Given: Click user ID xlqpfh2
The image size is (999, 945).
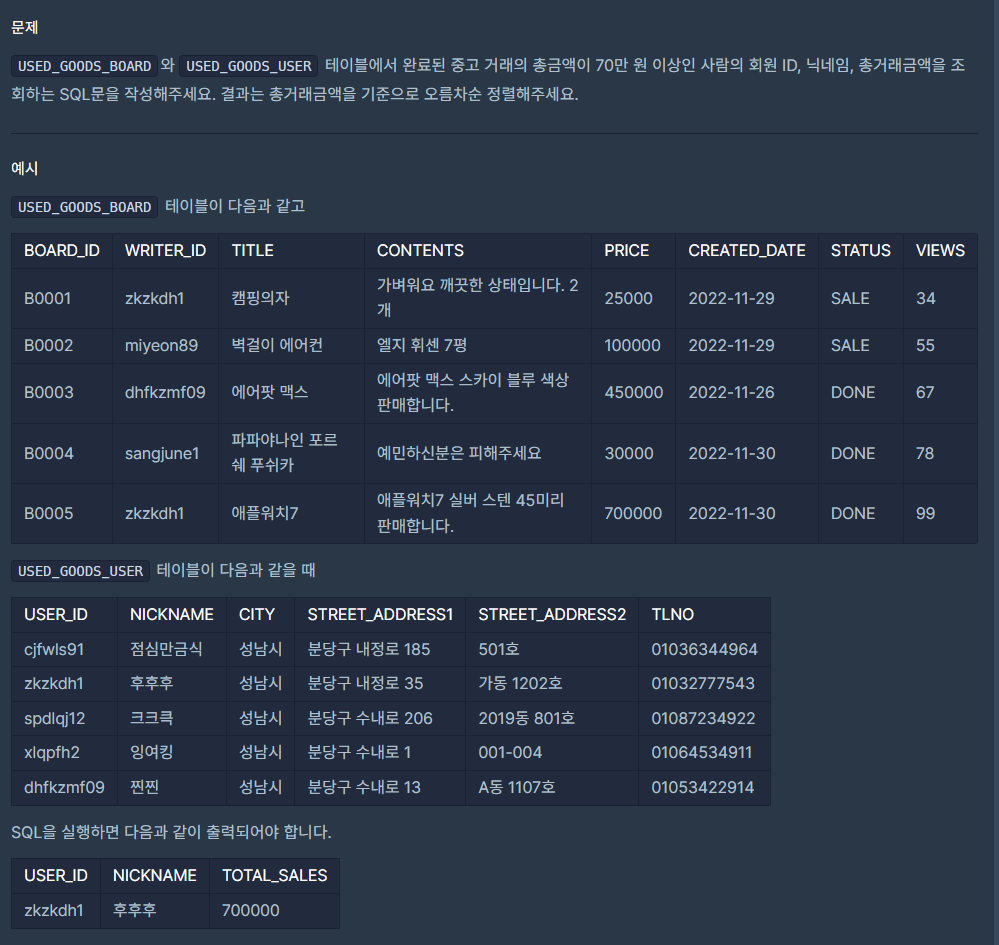Looking at the screenshot, I should coord(52,753).
